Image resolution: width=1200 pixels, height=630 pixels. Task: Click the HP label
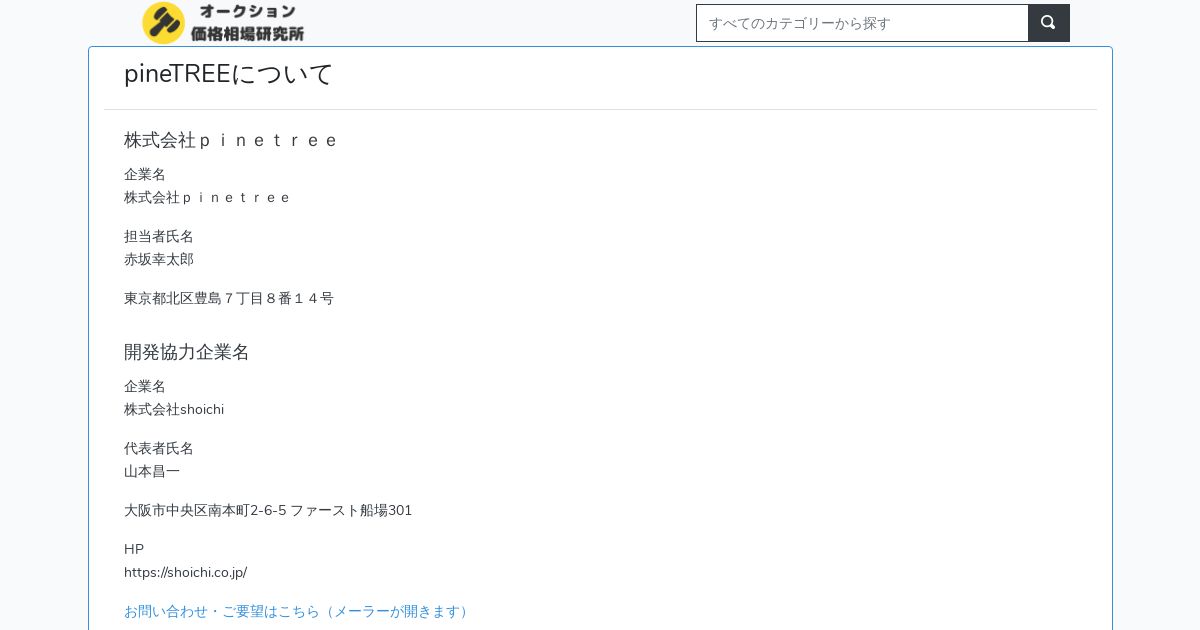point(134,549)
